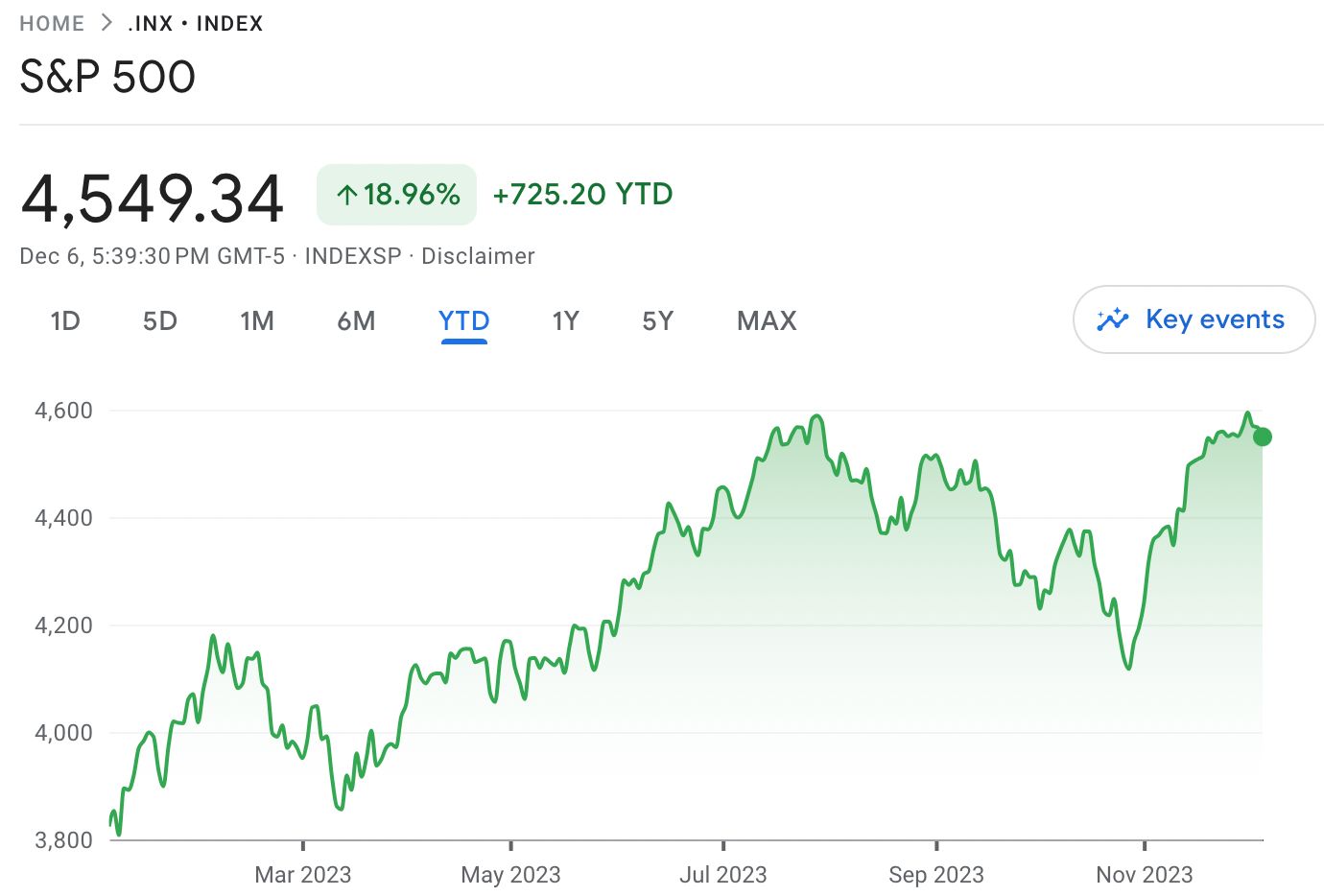Open the Key events button

point(1194,319)
